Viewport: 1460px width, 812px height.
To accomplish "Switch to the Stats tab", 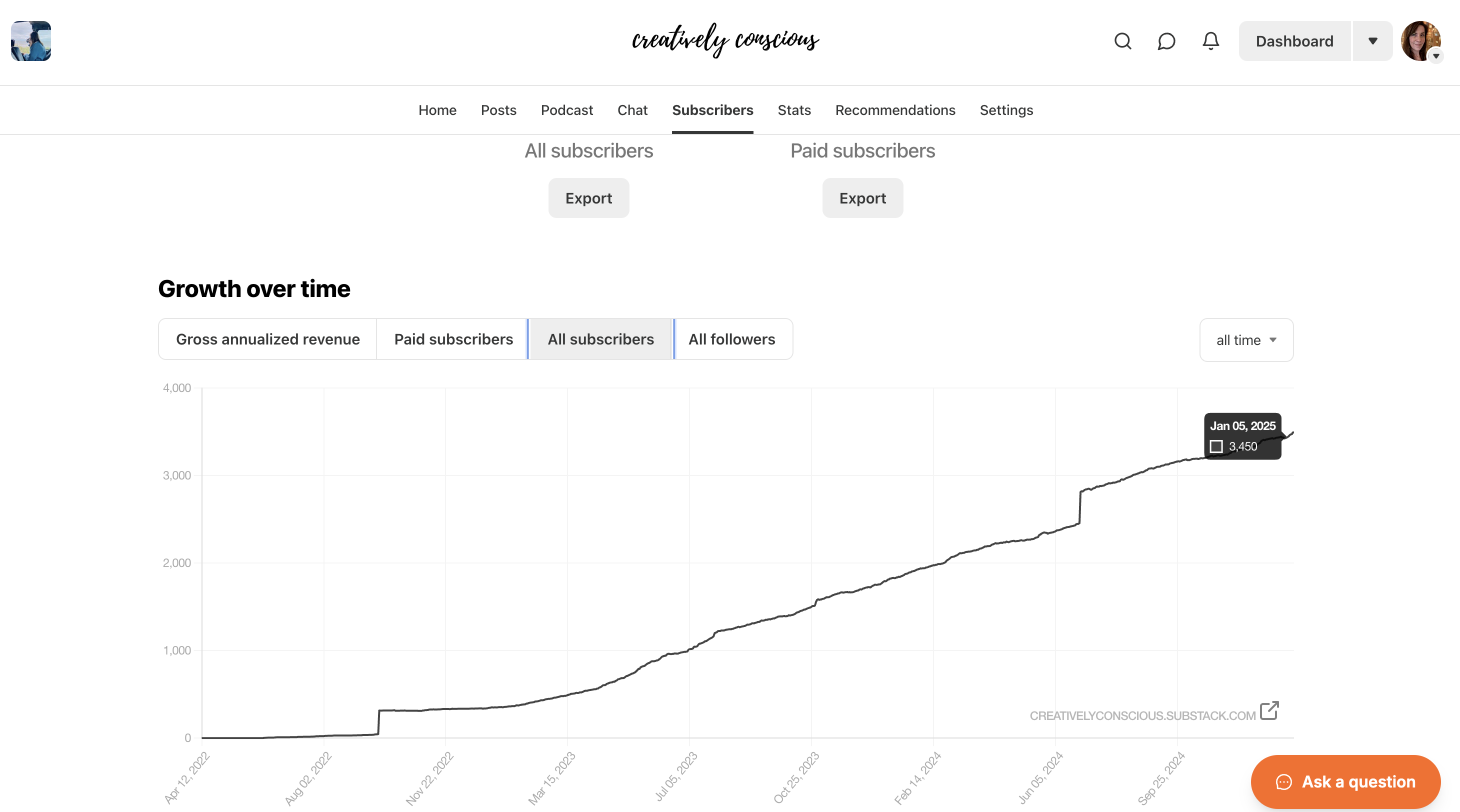I will click(794, 110).
